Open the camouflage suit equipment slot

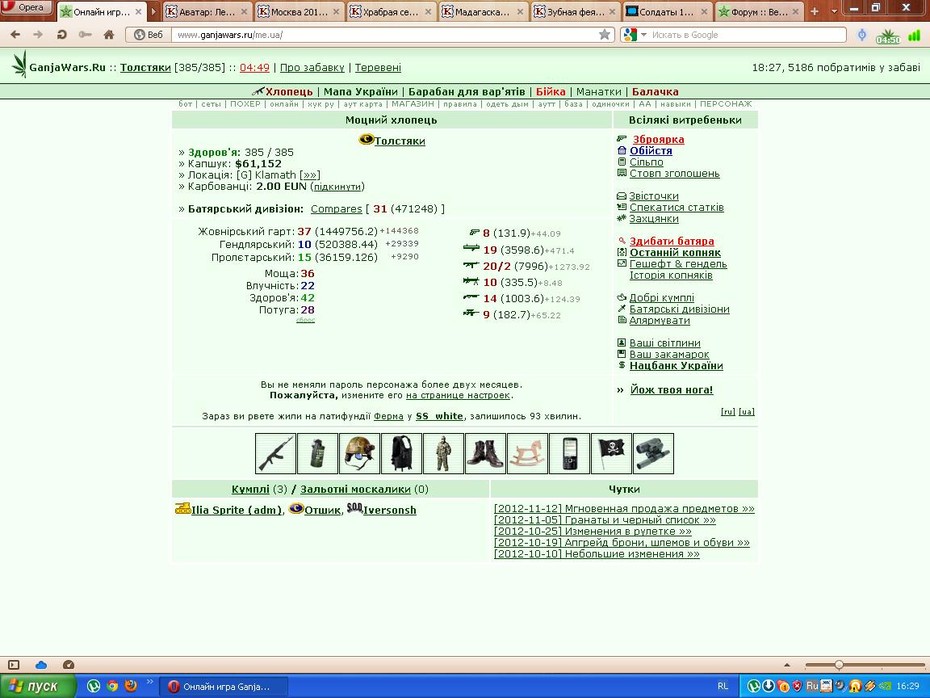click(x=444, y=454)
